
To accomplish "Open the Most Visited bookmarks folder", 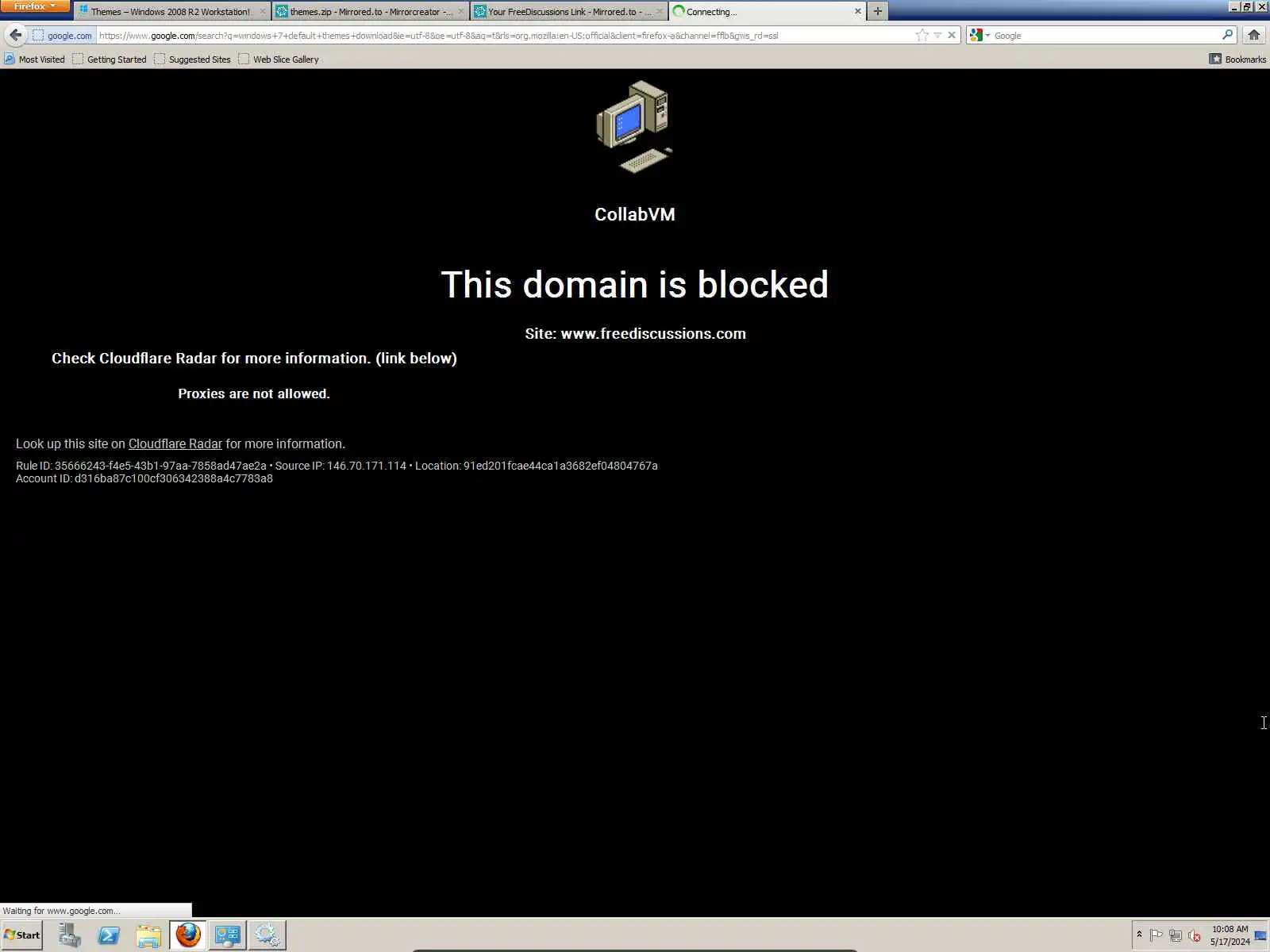I will tap(34, 59).
